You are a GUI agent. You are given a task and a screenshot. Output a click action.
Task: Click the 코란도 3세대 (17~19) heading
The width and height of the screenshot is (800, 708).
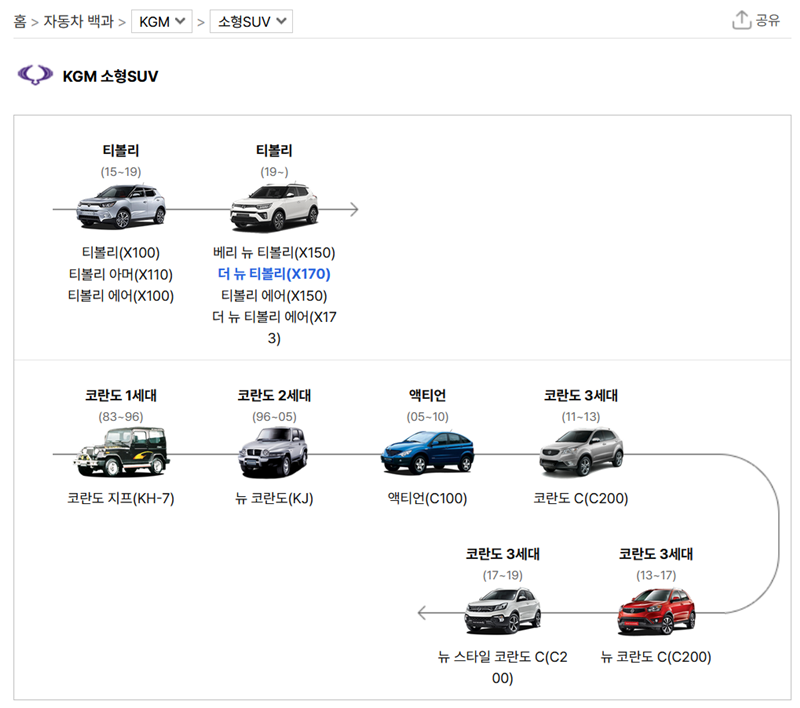(x=503, y=554)
